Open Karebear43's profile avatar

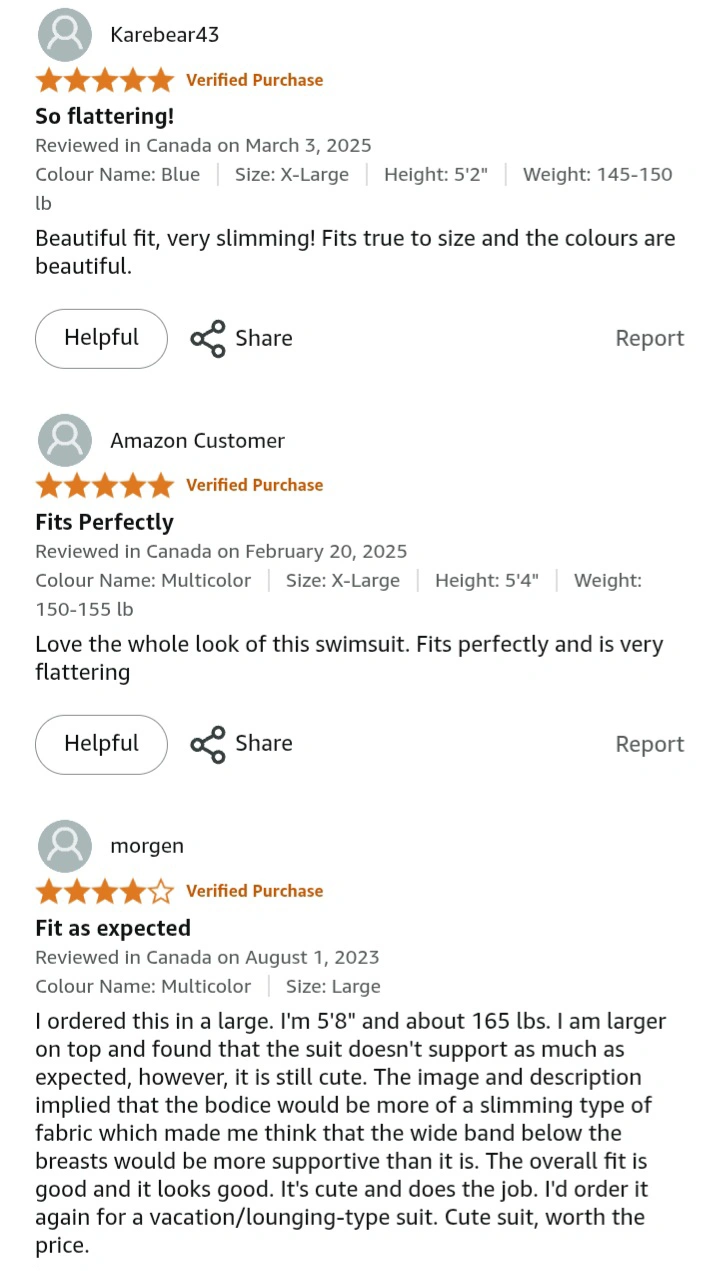tap(64, 35)
